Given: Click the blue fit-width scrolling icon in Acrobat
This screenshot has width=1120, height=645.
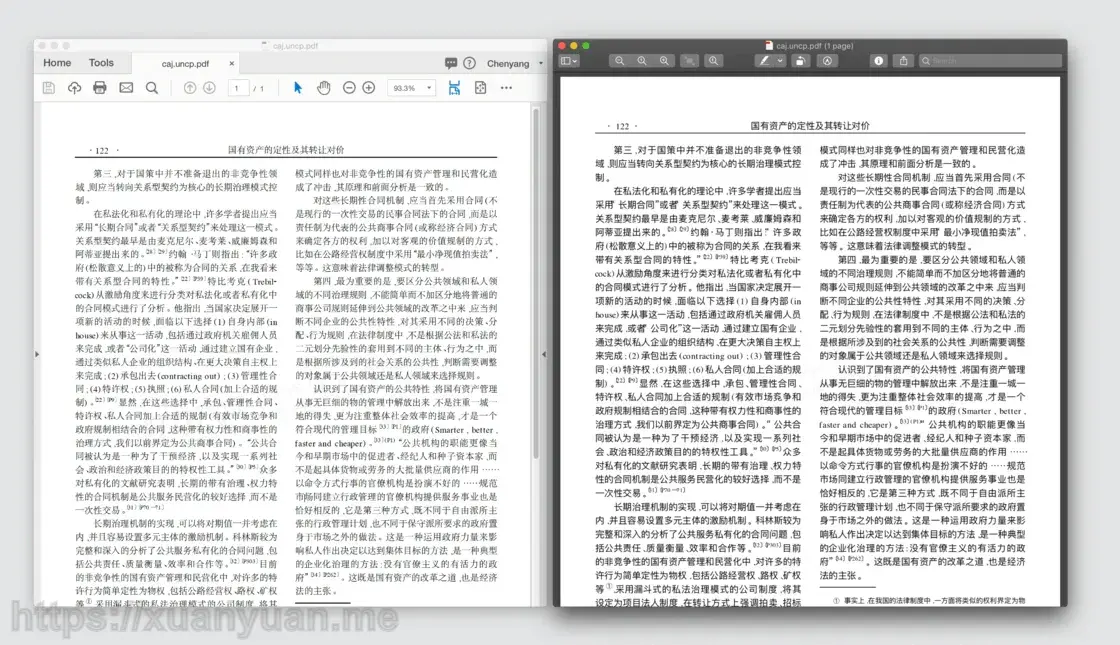Looking at the screenshot, I should 454,88.
